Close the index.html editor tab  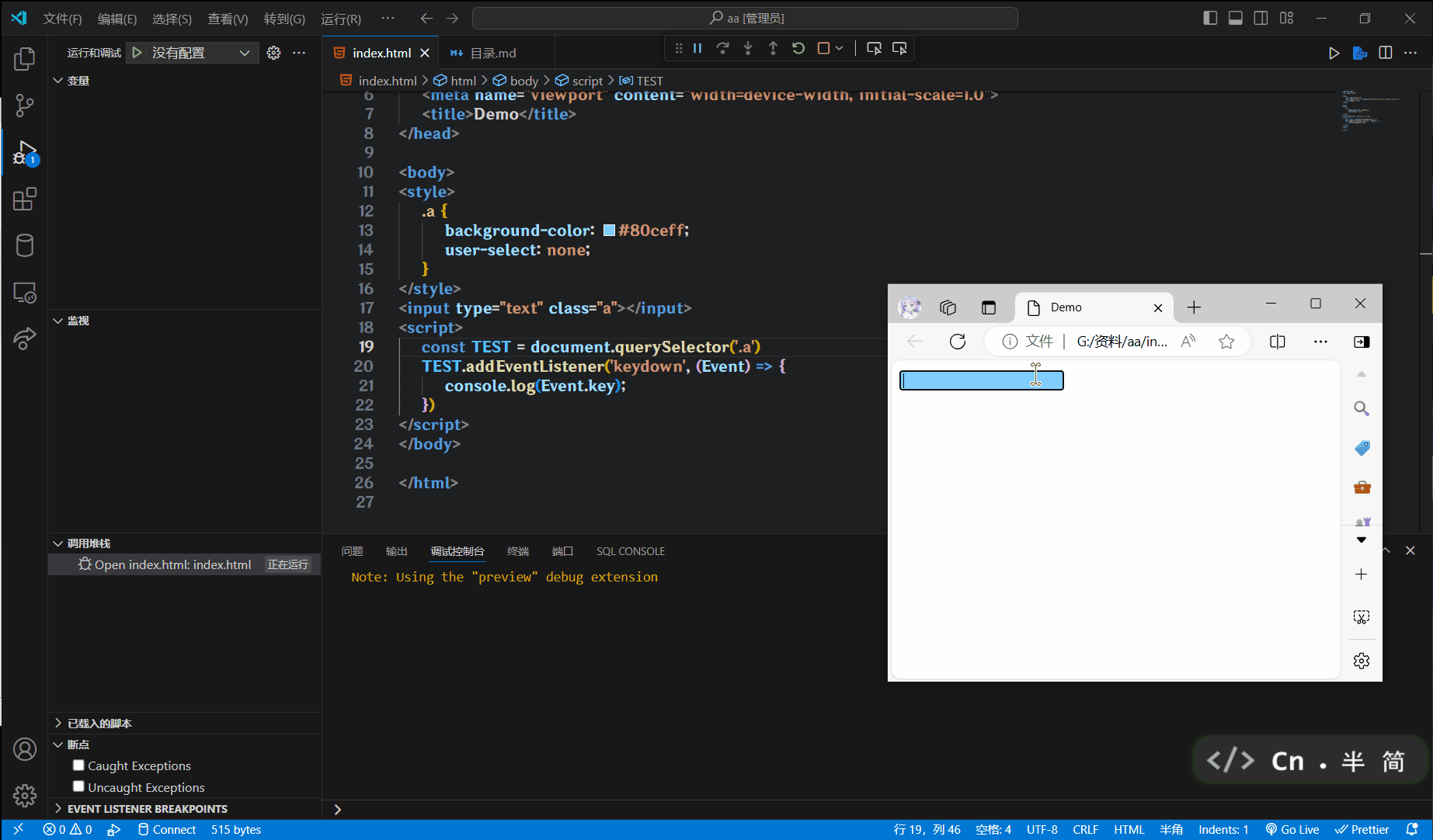pos(425,53)
